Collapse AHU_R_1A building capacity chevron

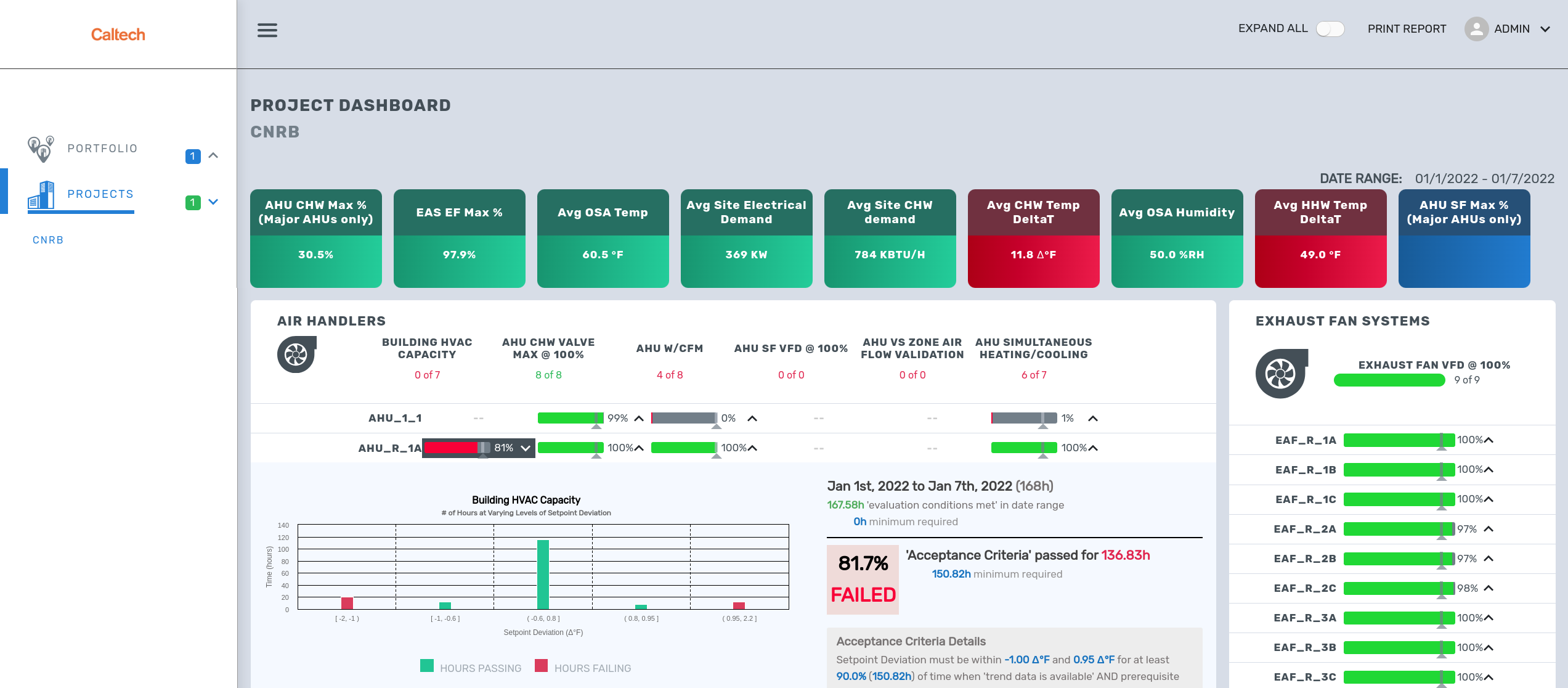click(526, 448)
